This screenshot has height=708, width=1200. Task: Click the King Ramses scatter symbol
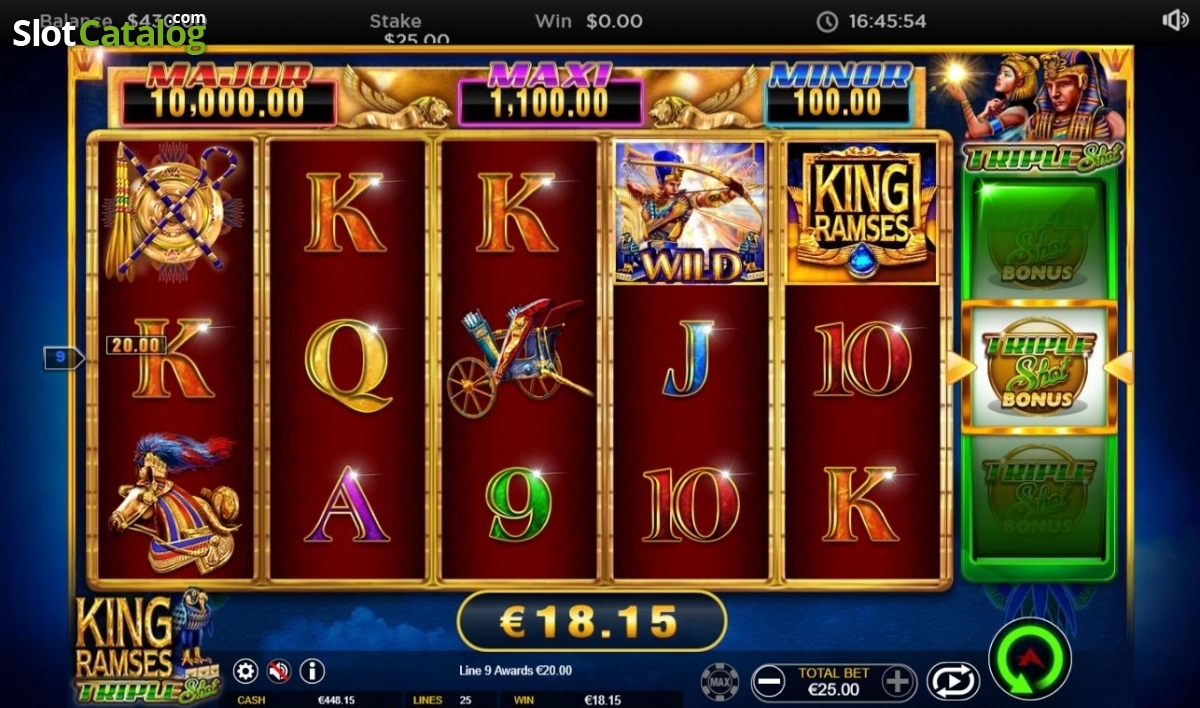pyautogui.click(x=862, y=212)
